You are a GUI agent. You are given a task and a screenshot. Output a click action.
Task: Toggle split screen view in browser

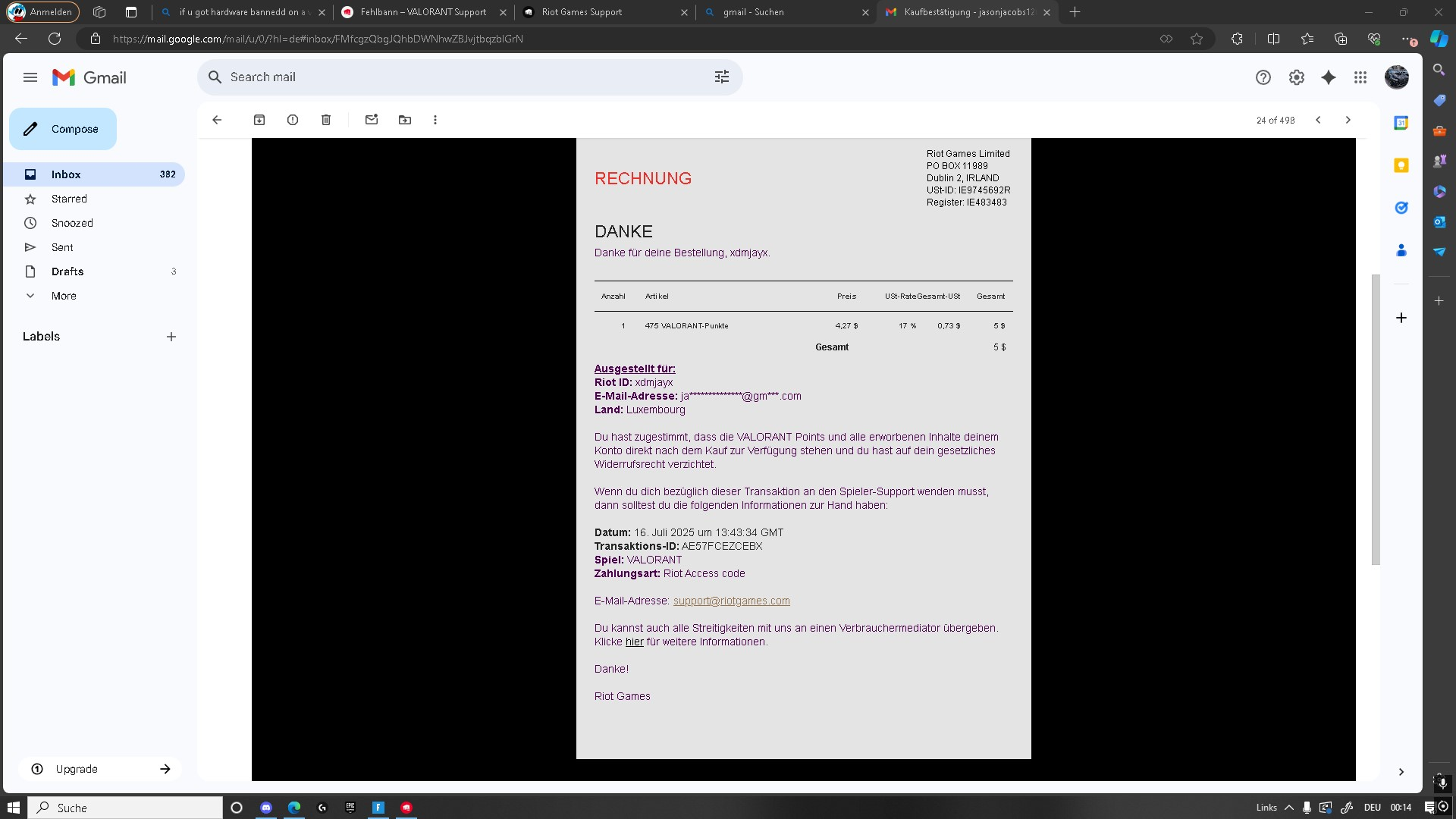pyautogui.click(x=1273, y=39)
